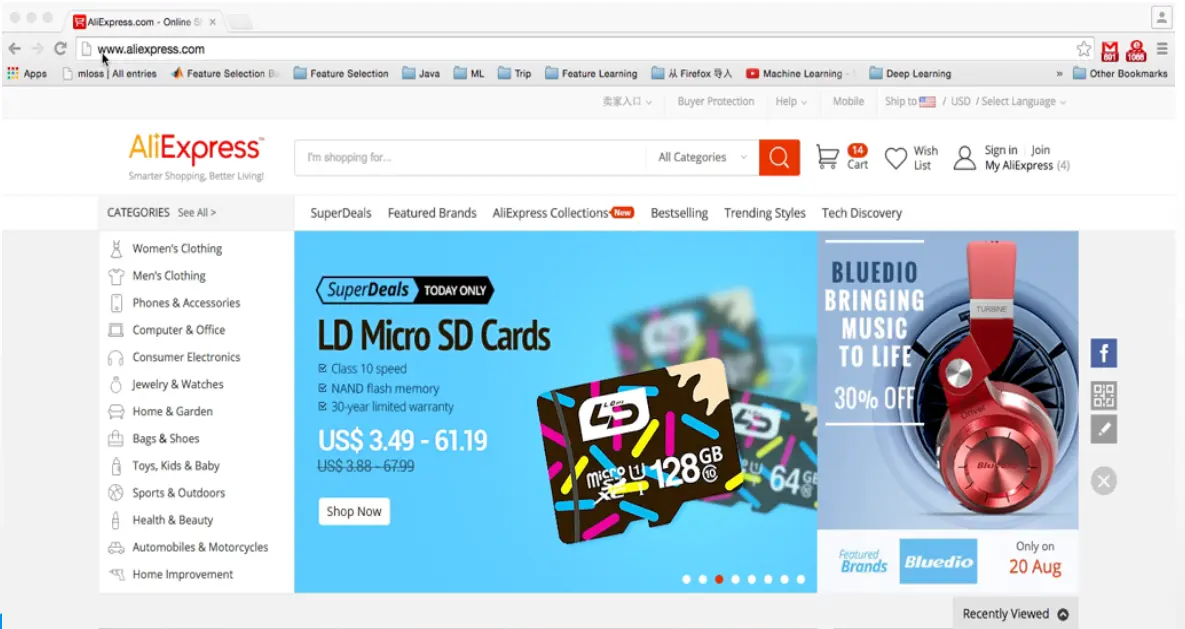Viewport: 1185px width, 629px height.
Task: Open the Deep Learning bookmark folder
Action: click(910, 73)
